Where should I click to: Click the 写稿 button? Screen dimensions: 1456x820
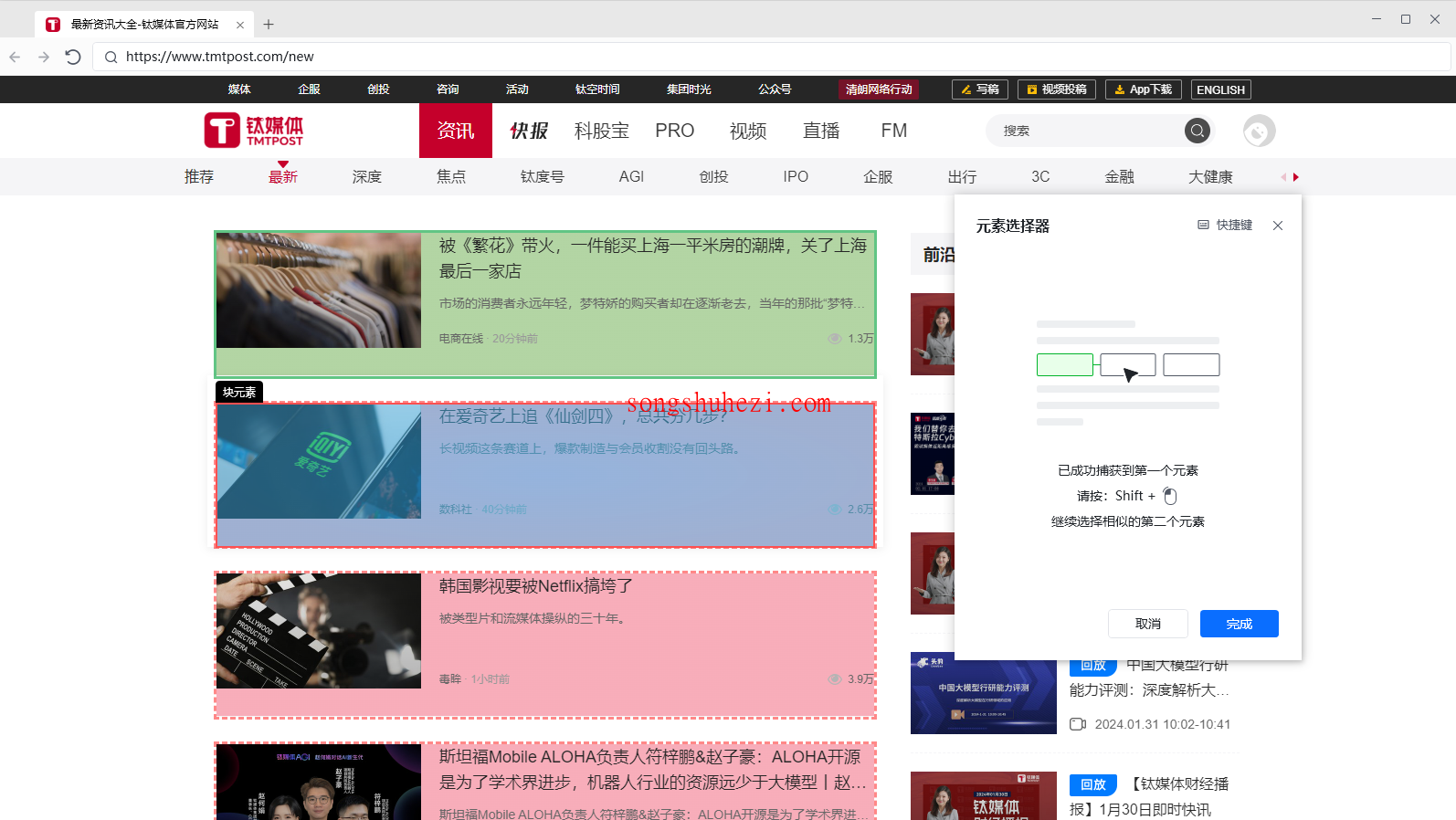(x=980, y=89)
